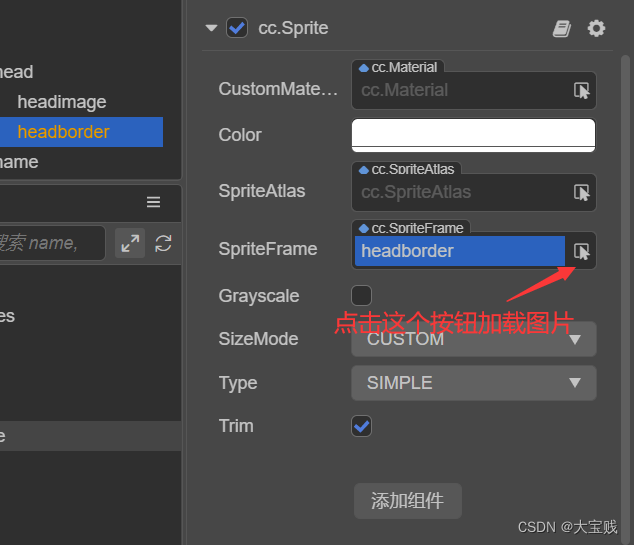634x545 pixels.
Task: Click the SpriteFrame headborder field
Action: pos(459,251)
